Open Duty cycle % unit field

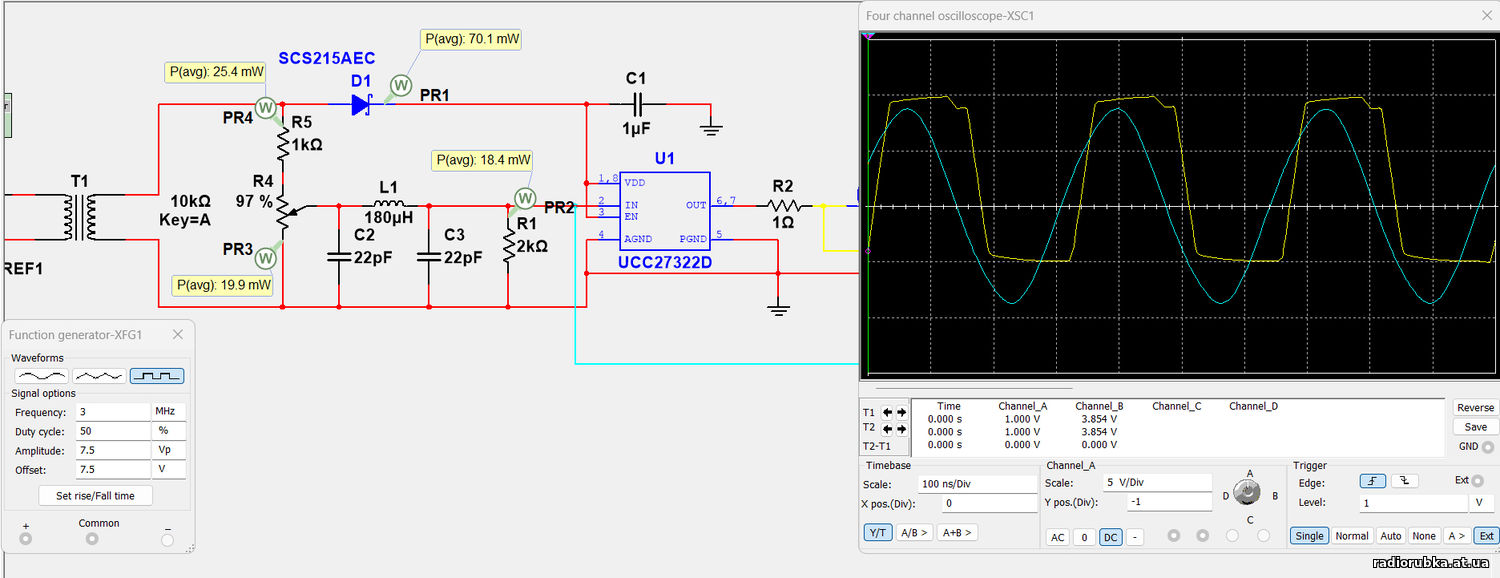pos(168,431)
